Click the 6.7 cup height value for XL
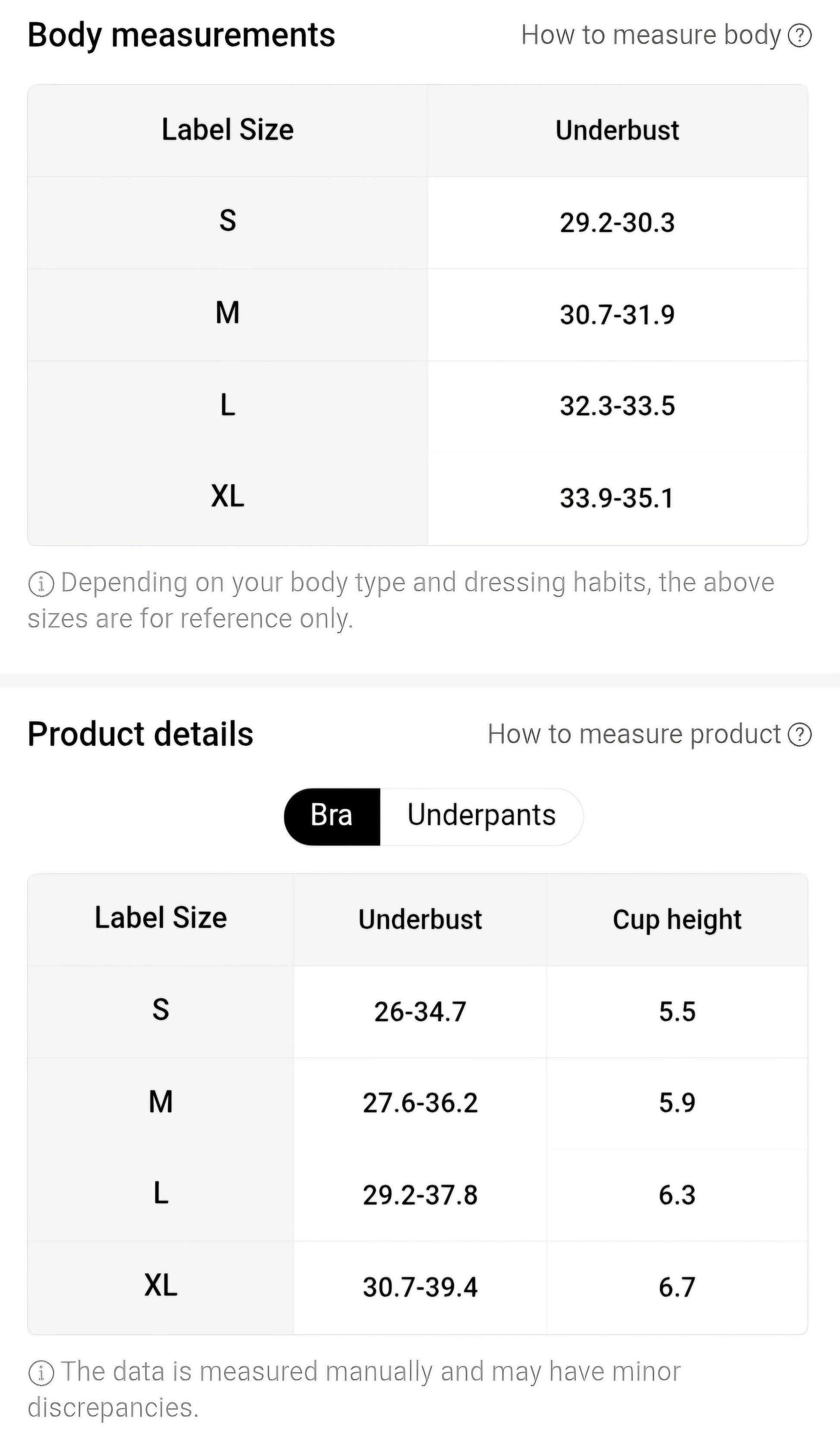 click(x=676, y=1287)
